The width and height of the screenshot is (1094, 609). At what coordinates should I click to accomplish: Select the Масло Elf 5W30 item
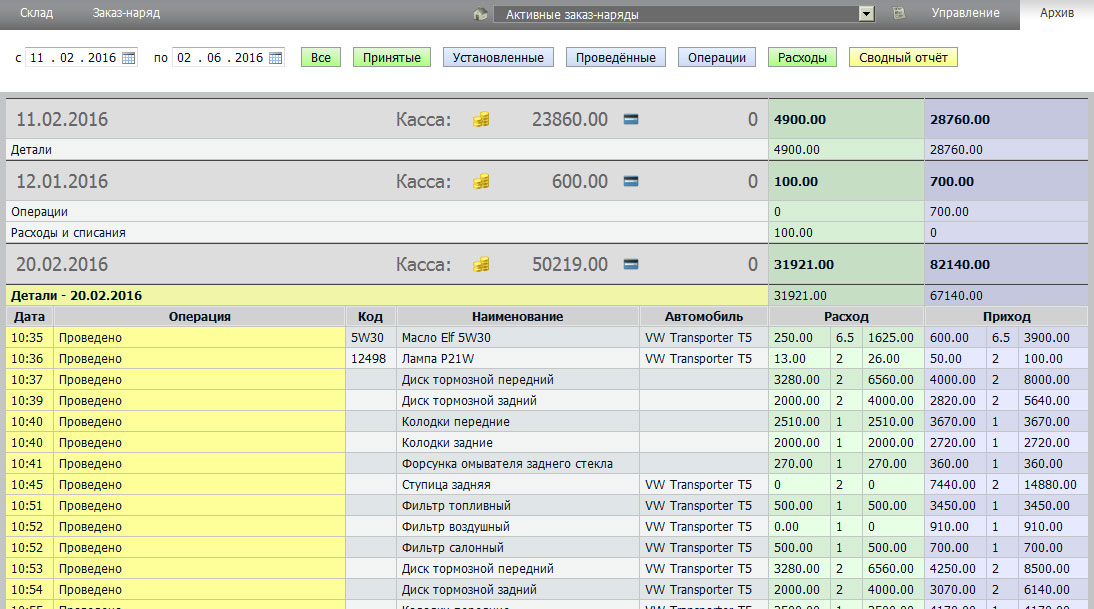pos(446,338)
